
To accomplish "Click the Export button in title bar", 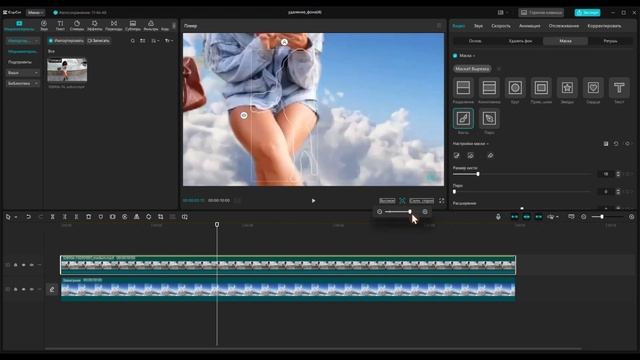I will [587, 13].
